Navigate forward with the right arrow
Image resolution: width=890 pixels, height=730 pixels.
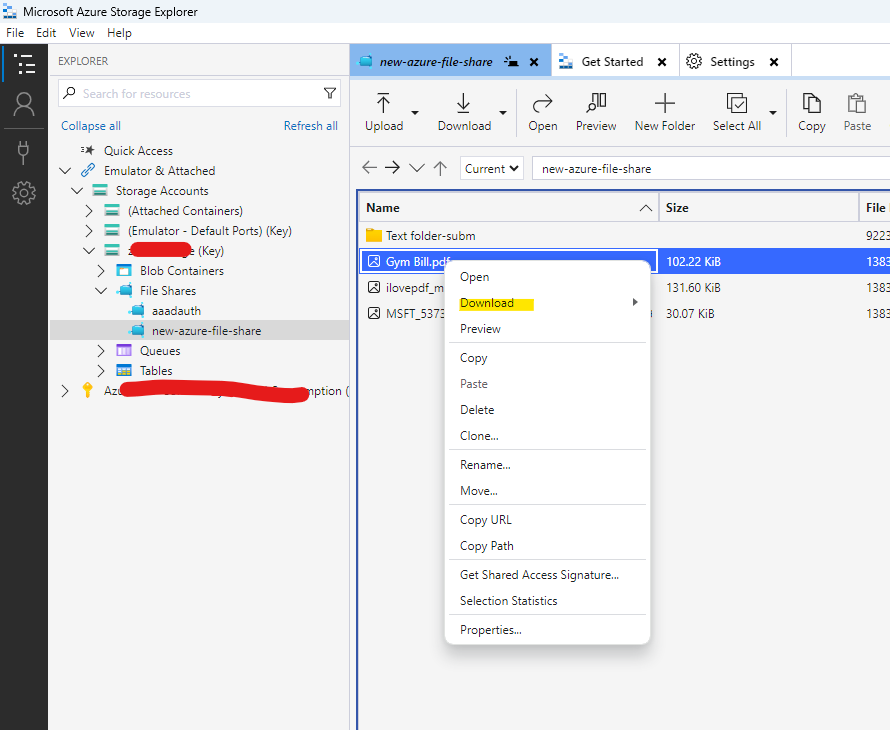tap(392, 168)
